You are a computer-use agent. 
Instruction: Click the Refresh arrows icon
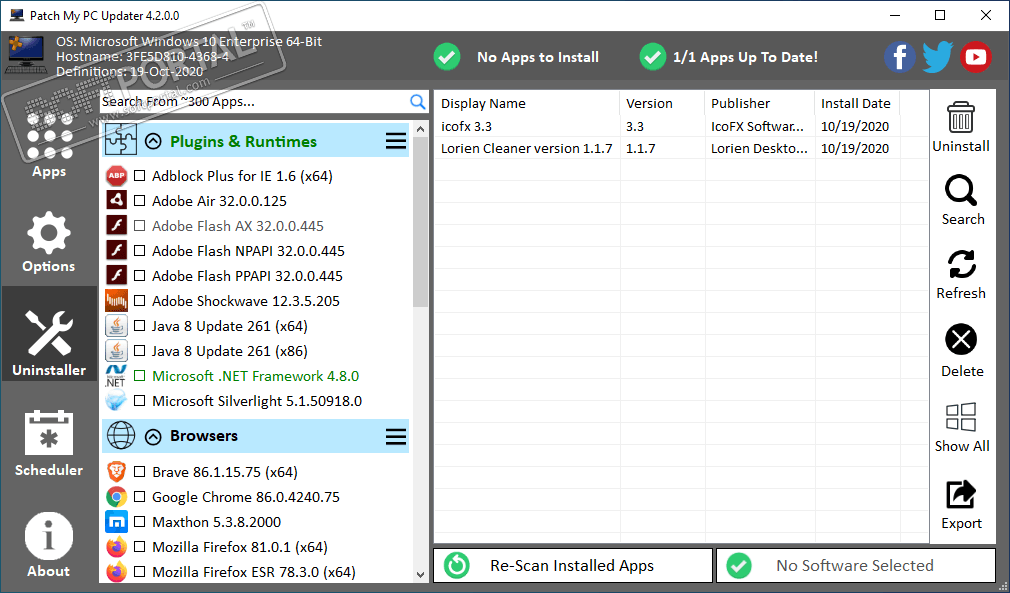[x=961, y=265]
